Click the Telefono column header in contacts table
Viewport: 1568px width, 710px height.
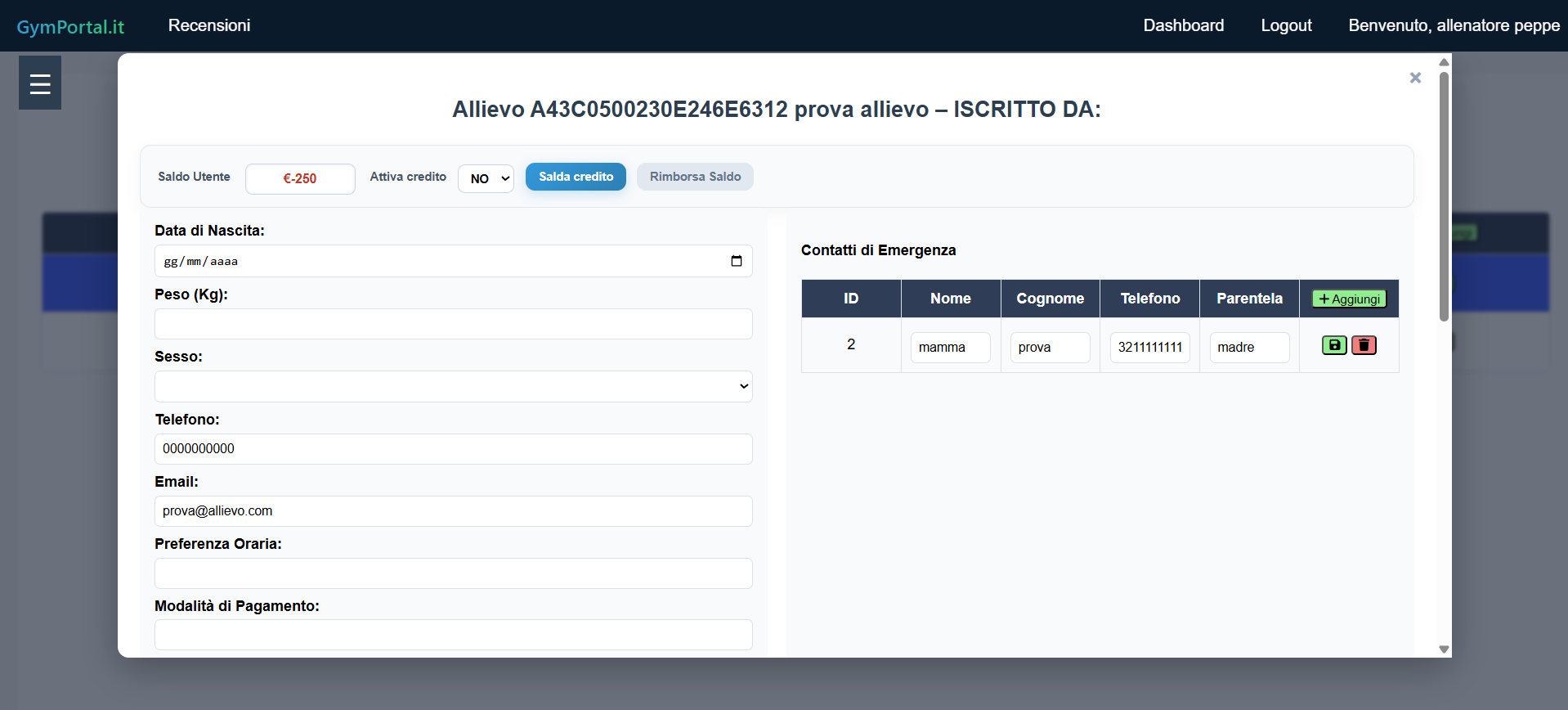click(x=1150, y=299)
